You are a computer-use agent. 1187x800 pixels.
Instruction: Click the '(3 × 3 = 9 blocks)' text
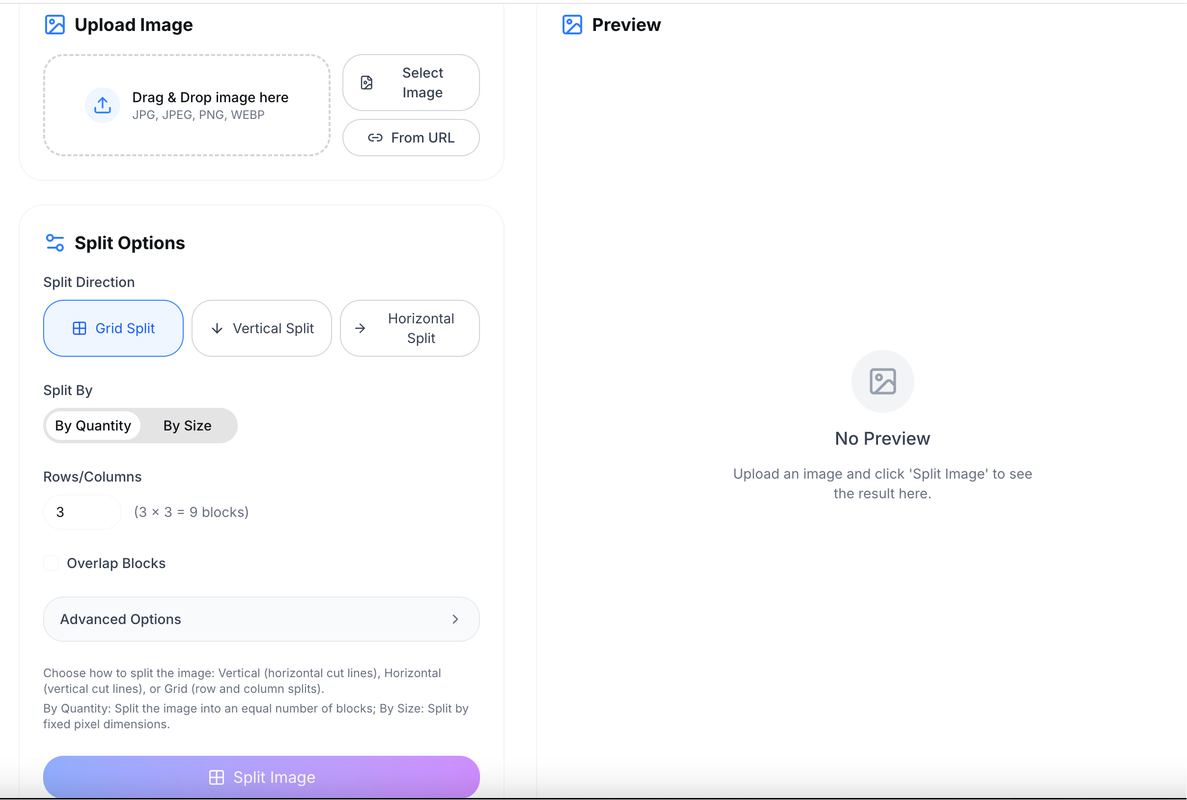[192, 512]
